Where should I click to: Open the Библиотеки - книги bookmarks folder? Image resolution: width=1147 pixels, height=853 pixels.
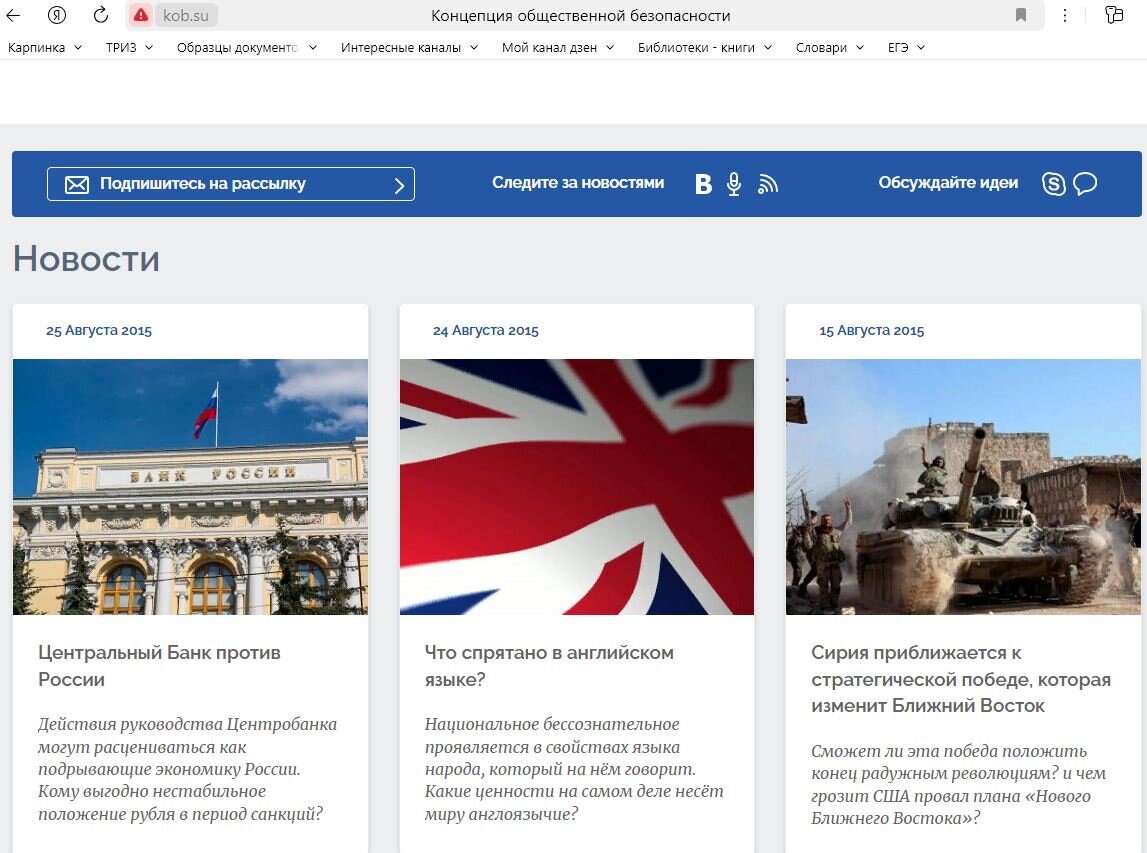[x=704, y=48]
